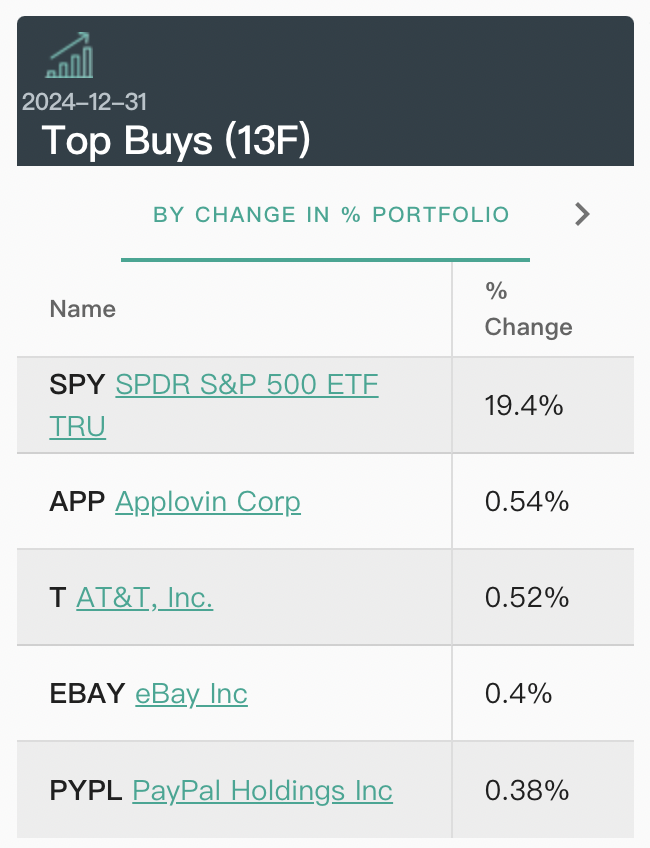
Task: Click the next arrow chevron beside tab
Action: tap(582, 214)
